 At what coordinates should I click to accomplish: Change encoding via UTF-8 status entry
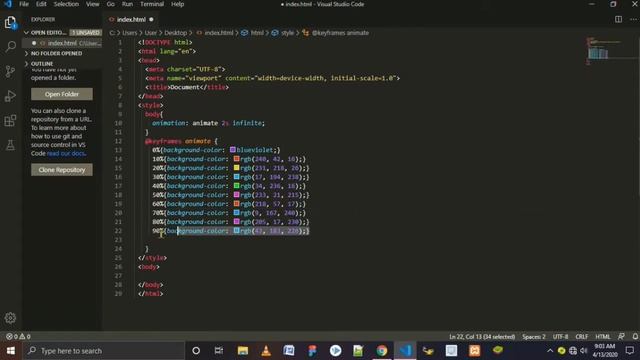click(x=560, y=336)
